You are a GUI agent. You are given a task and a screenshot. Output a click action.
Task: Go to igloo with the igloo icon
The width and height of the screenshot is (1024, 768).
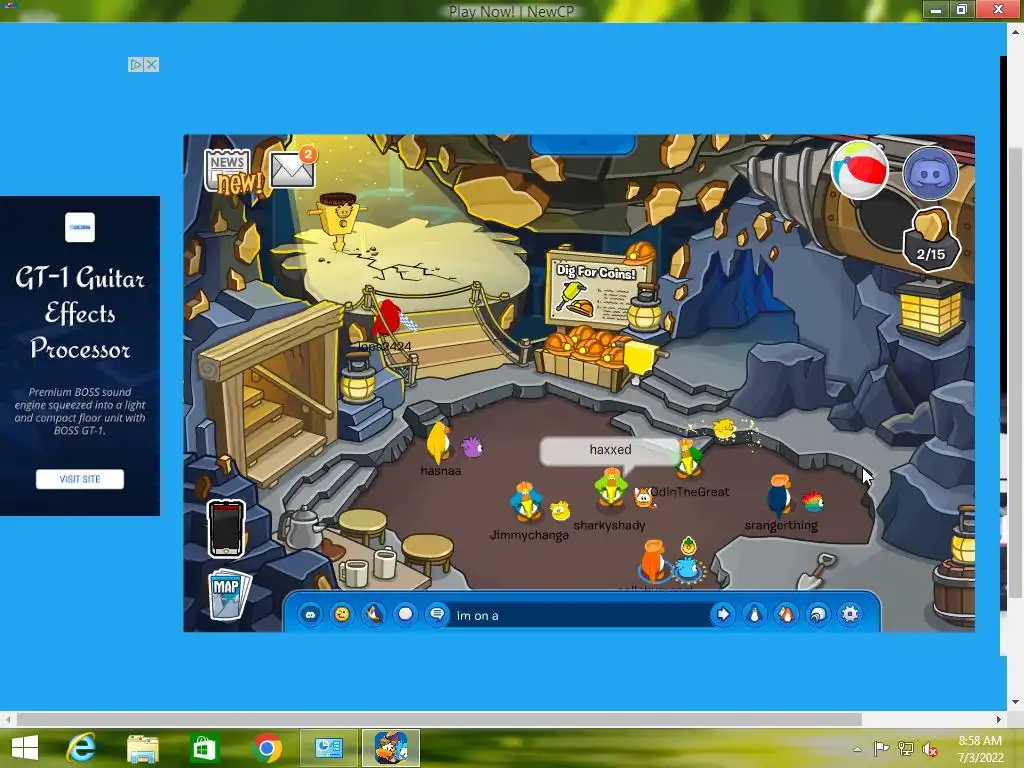[818, 615]
